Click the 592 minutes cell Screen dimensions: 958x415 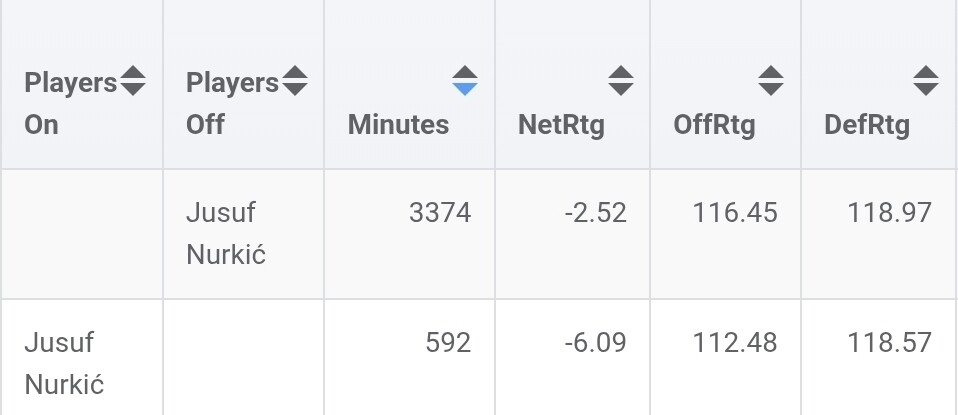click(448, 343)
